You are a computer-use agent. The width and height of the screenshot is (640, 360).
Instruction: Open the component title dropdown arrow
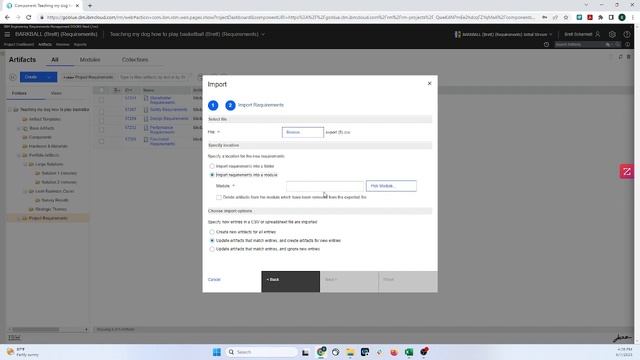click(x=263, y=34)
